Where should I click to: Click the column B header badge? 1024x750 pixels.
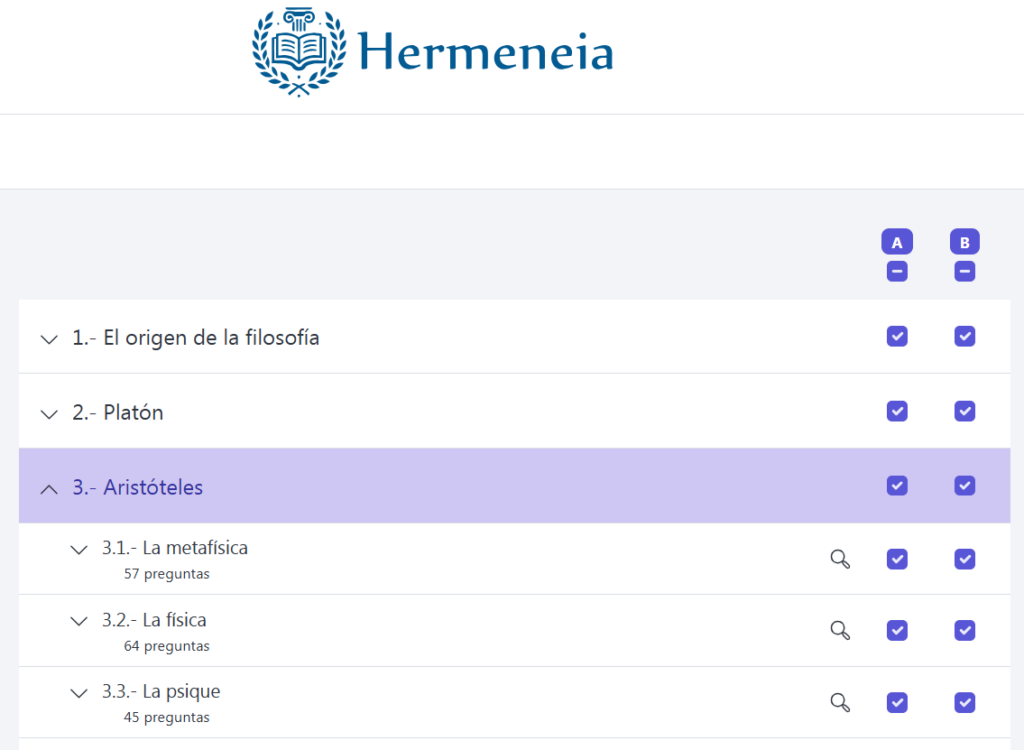[964, 242]
